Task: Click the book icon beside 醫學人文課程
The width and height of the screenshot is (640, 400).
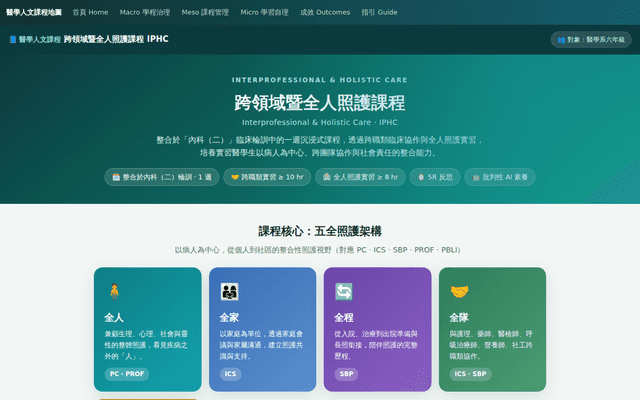Action: click(x=13, y=40)
